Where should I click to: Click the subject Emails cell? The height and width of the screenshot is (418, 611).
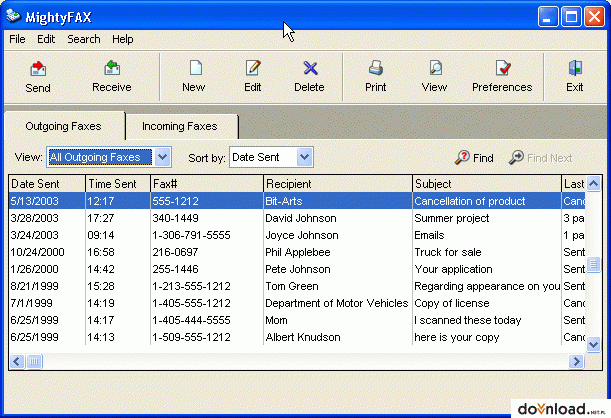429,235
